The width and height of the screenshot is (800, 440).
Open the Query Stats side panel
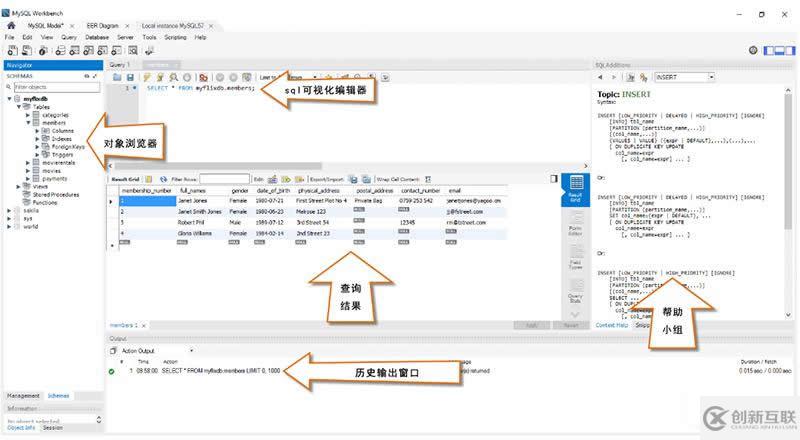click(x=576, y=291)
